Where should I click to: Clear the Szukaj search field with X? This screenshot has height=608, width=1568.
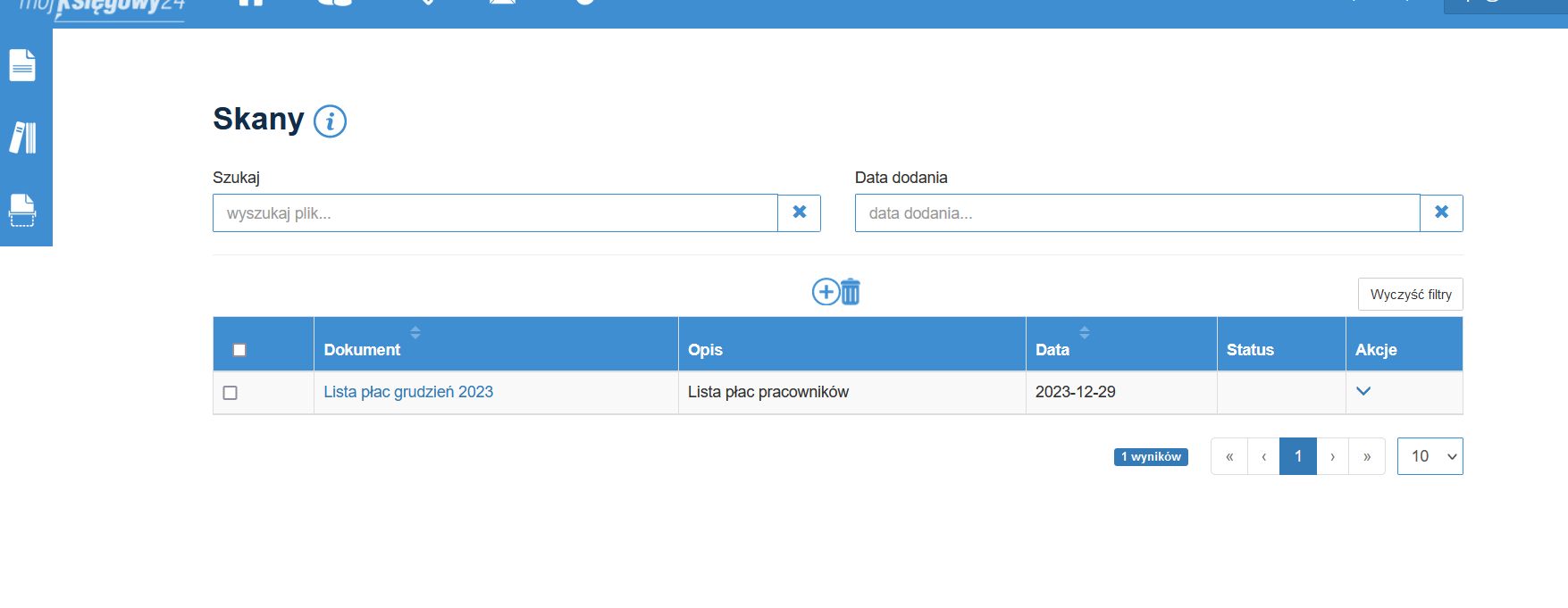pos(799,212)
